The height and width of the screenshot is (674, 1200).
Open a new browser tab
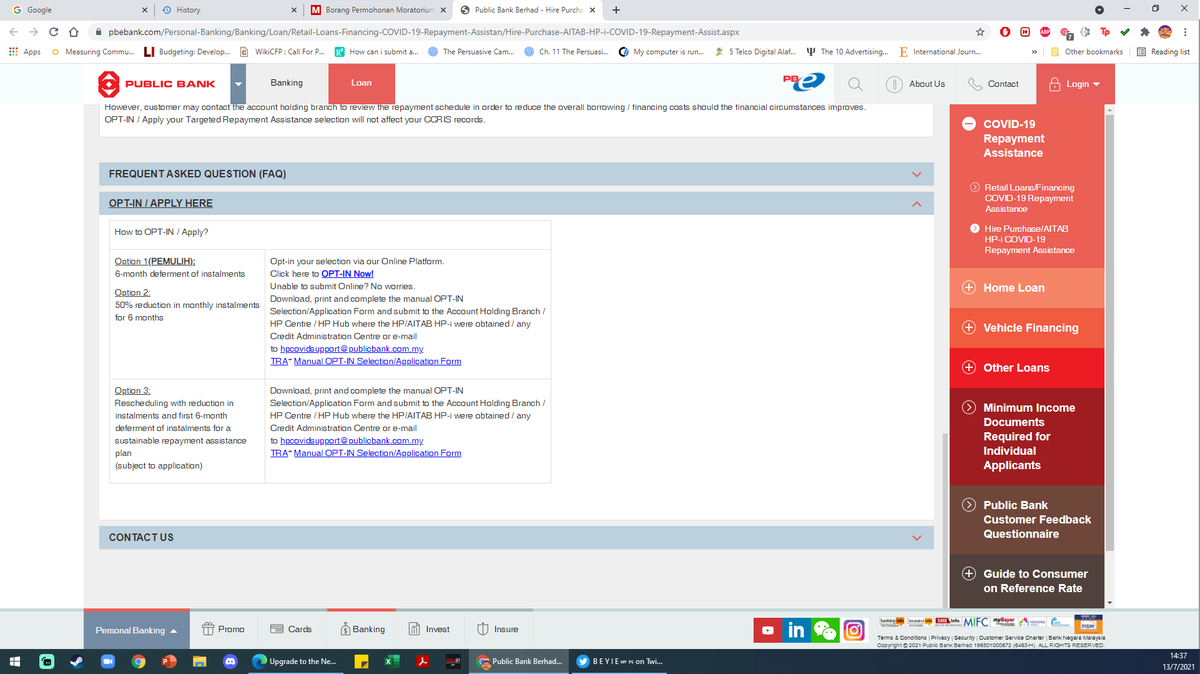pyautogui.click(x=616, y=10)
